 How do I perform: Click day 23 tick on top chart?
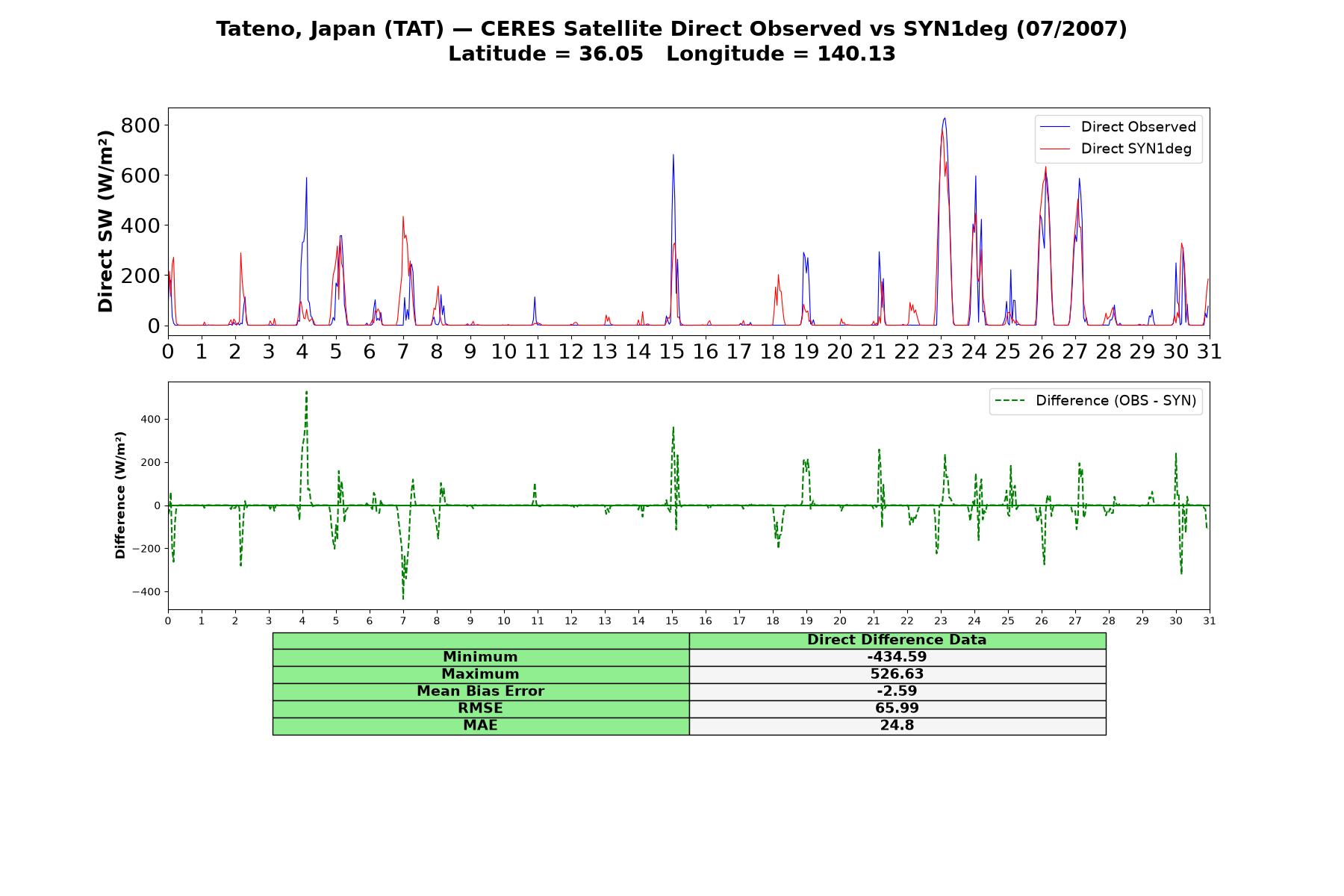tap(941, 352)
